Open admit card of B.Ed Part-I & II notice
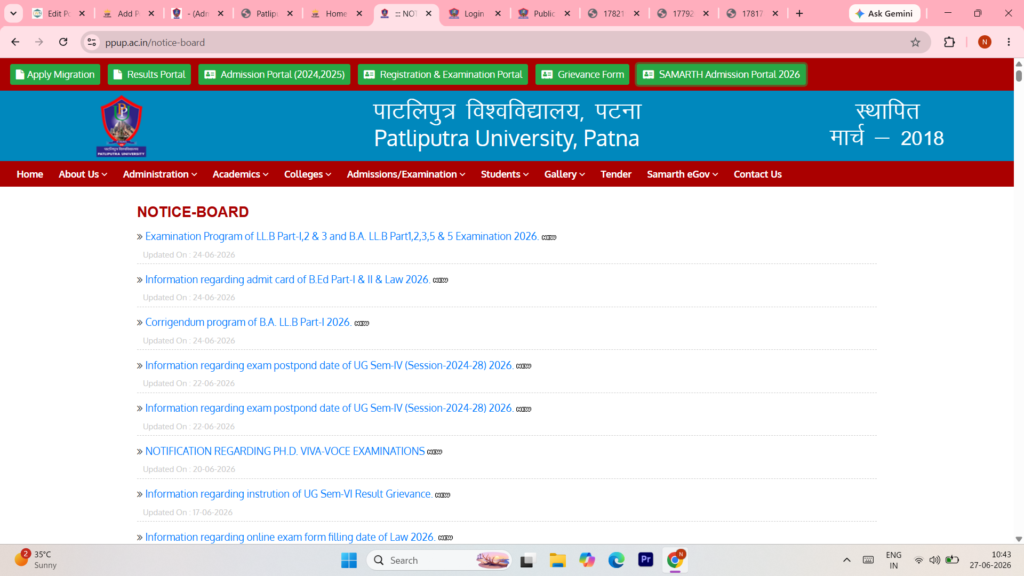 [287, 280]
